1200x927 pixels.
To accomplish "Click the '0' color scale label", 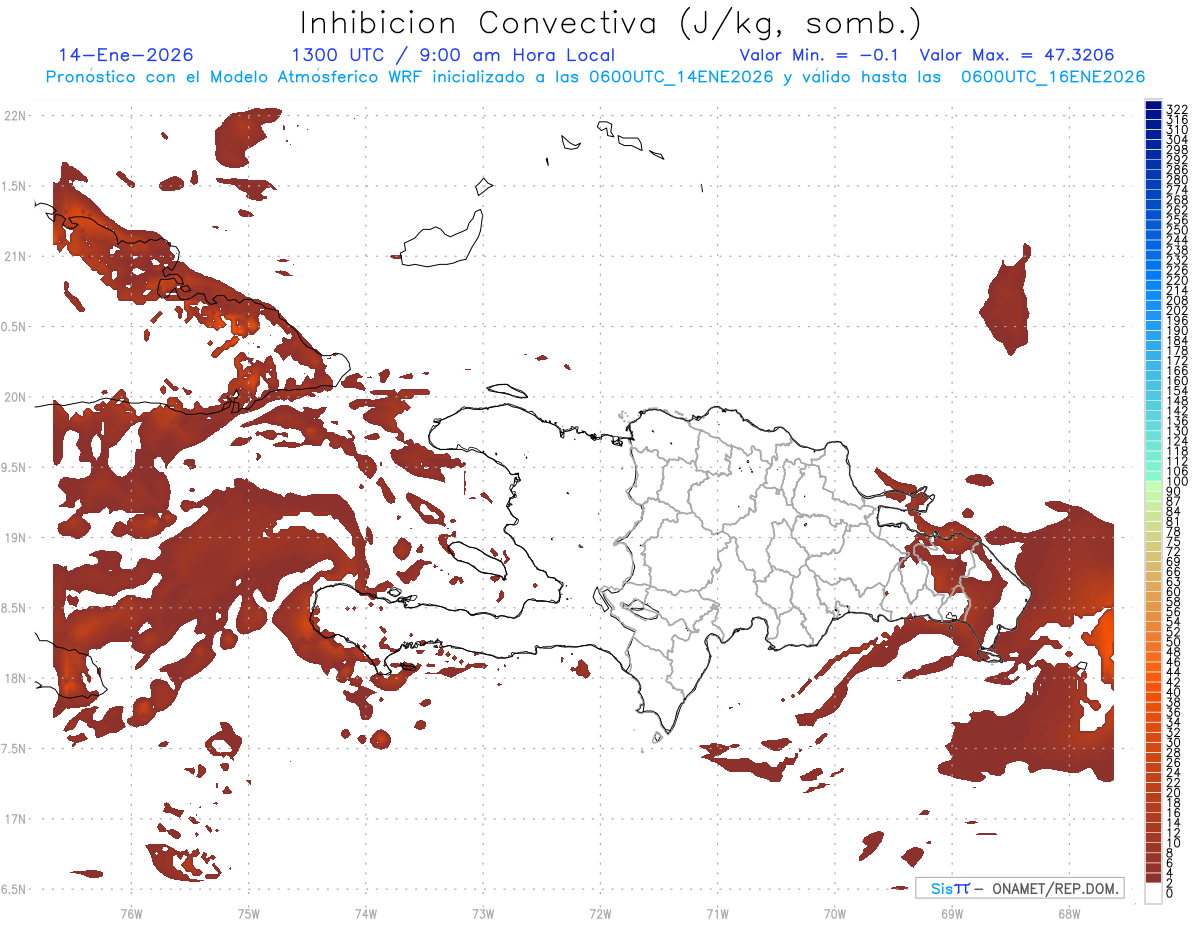I will (1170, 892).
